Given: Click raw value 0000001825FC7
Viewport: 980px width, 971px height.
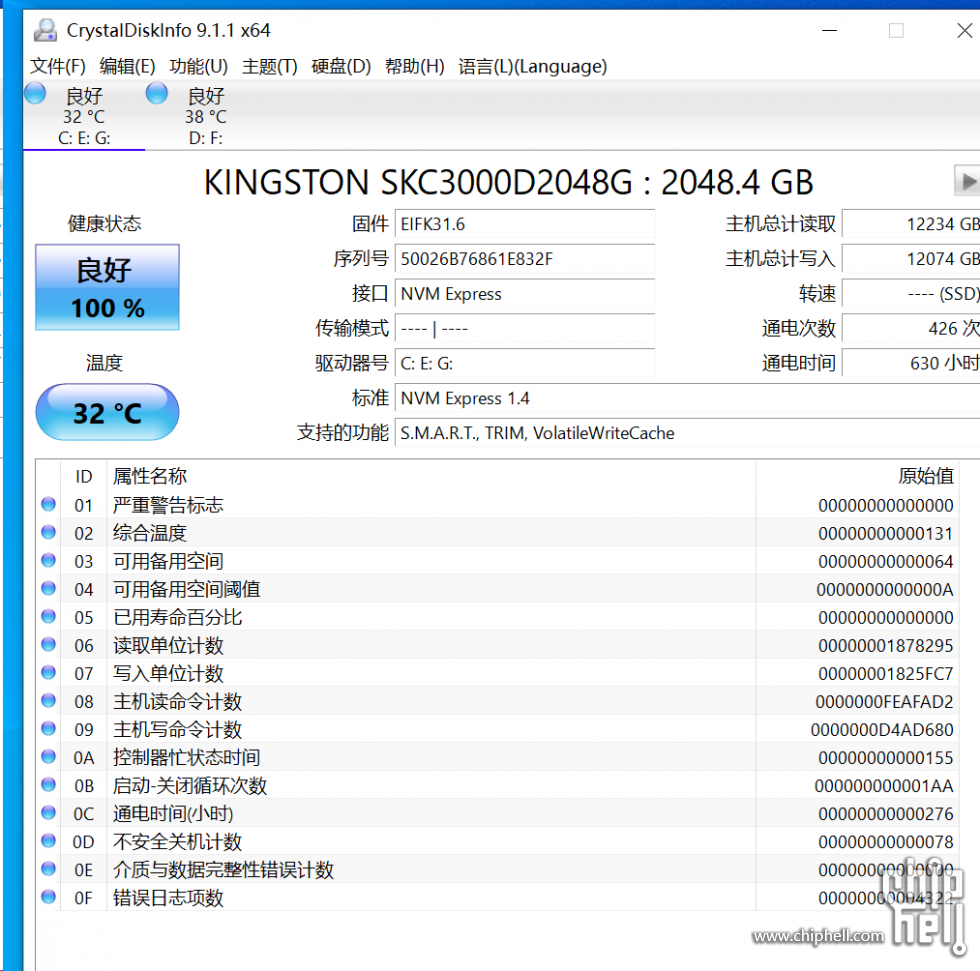Looking at the screenshot, I should pos(886,674).
